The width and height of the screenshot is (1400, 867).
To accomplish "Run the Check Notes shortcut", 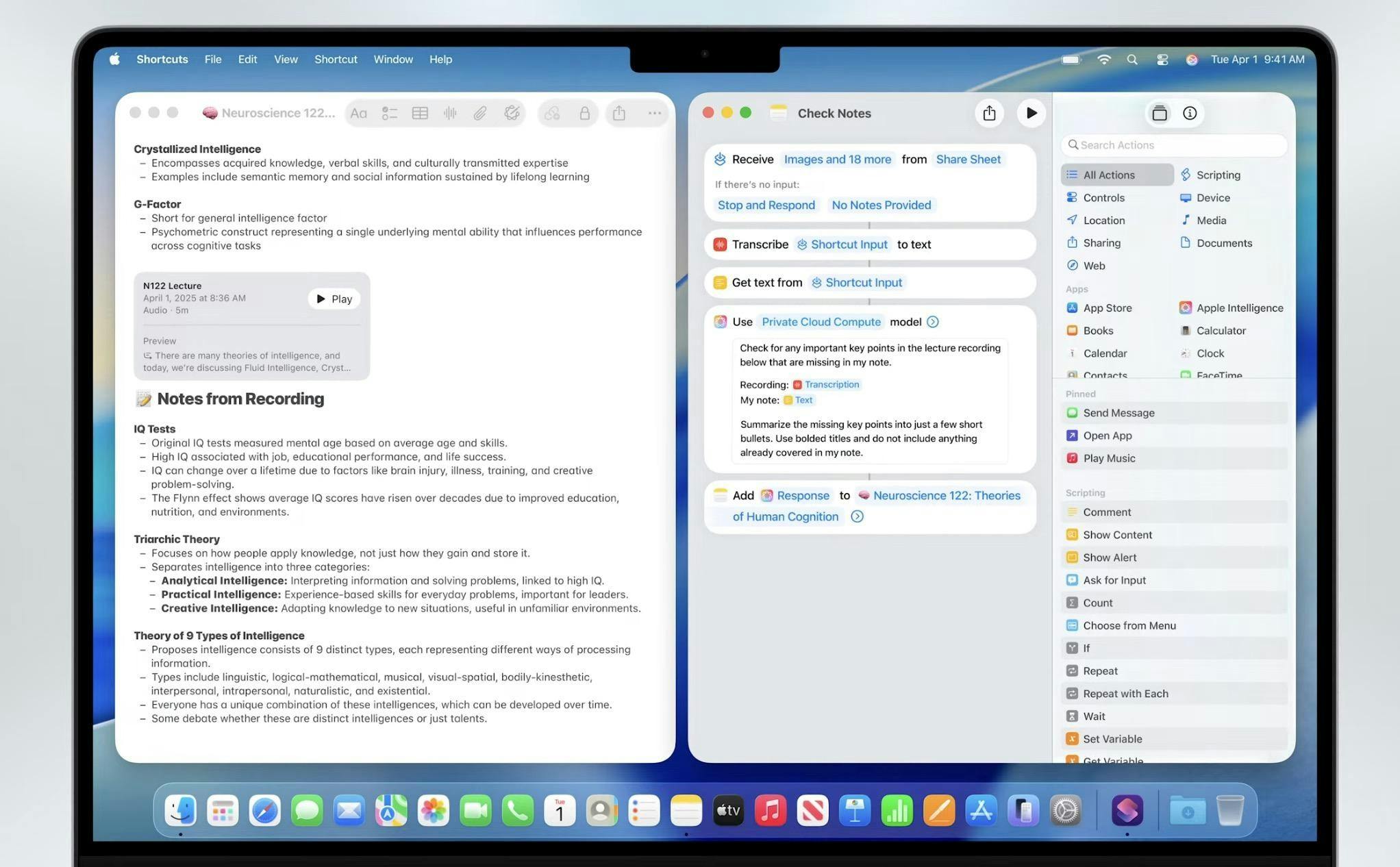I will coord(1031,113).
